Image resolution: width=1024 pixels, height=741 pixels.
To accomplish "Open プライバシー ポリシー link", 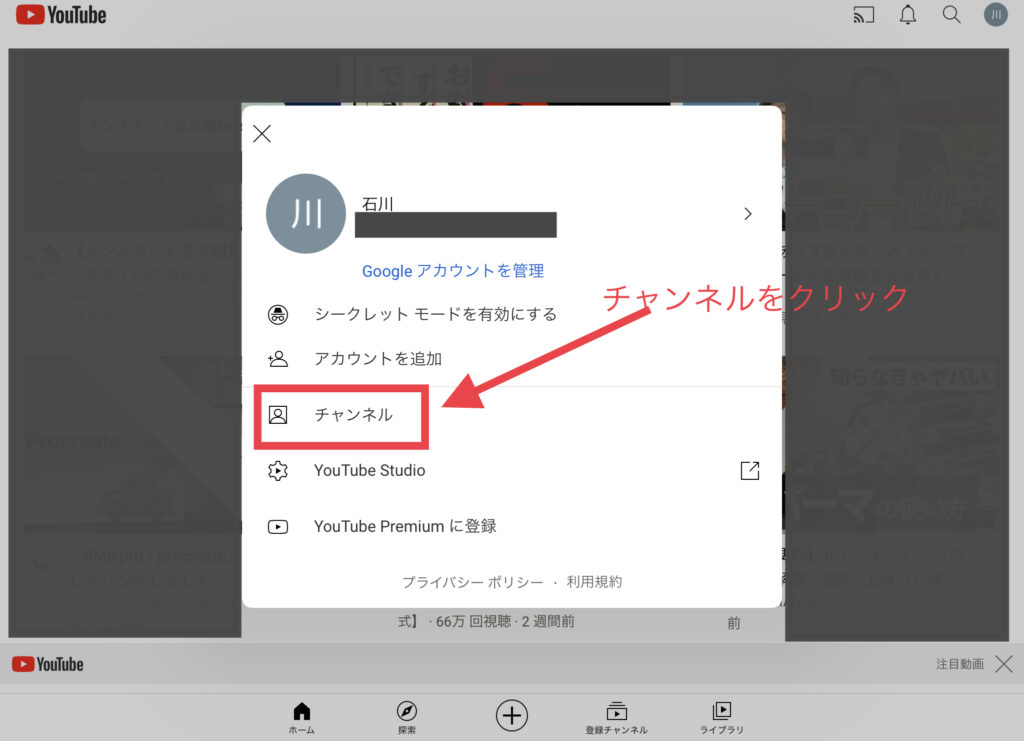I will pos(472,582).
